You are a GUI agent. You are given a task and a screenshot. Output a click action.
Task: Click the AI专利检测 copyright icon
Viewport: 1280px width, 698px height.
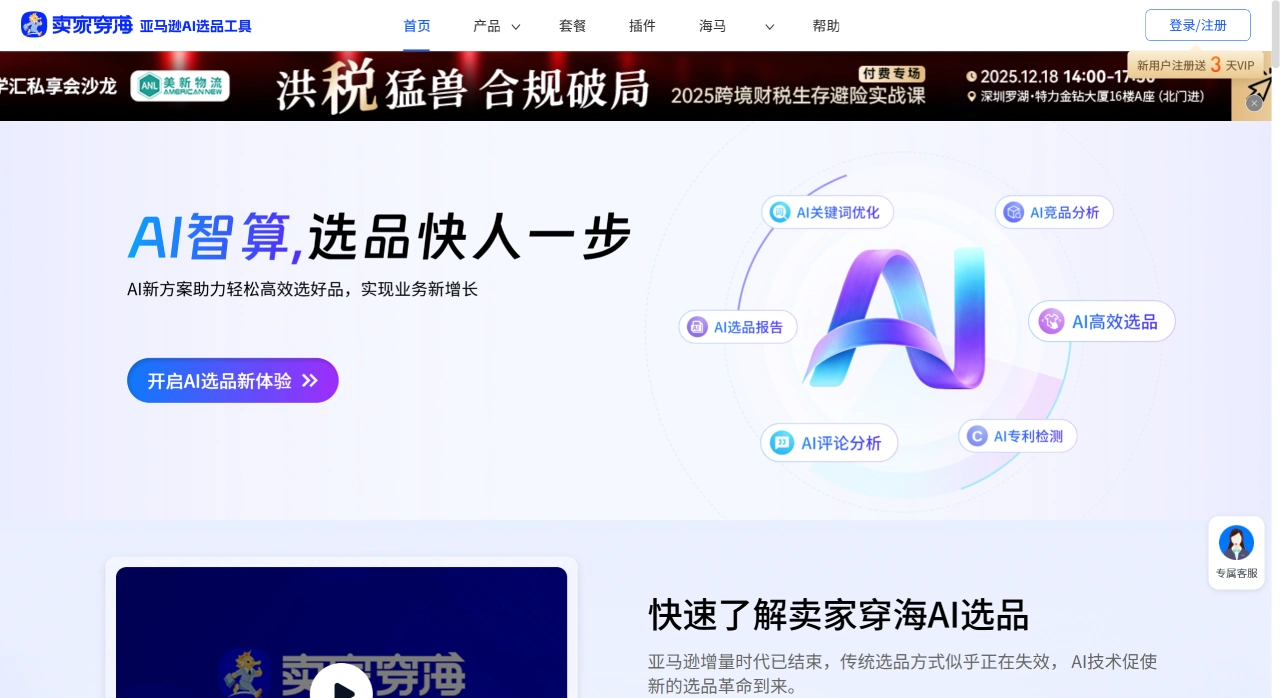977,436
